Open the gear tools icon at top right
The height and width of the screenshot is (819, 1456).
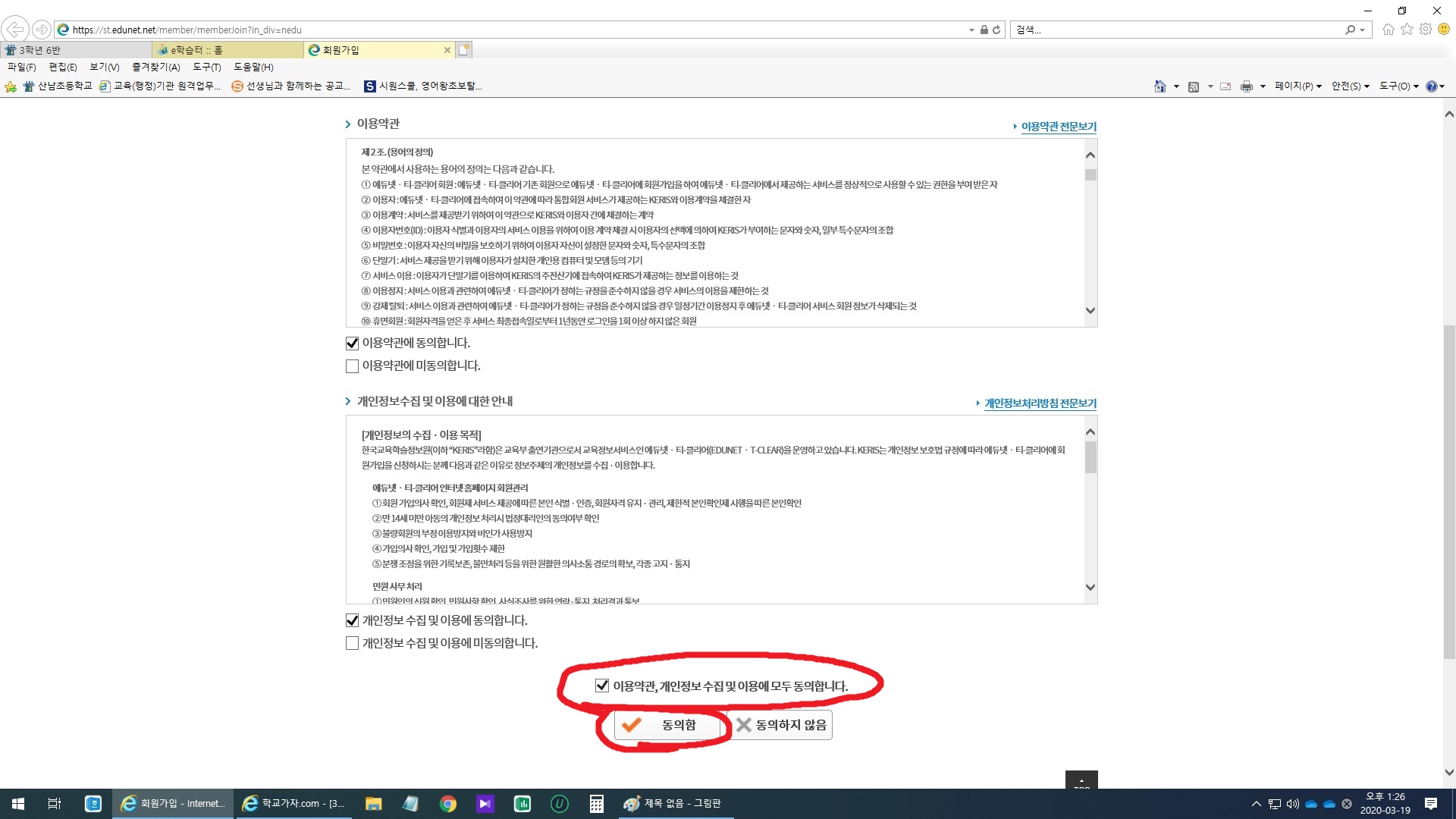(1426, 29)
